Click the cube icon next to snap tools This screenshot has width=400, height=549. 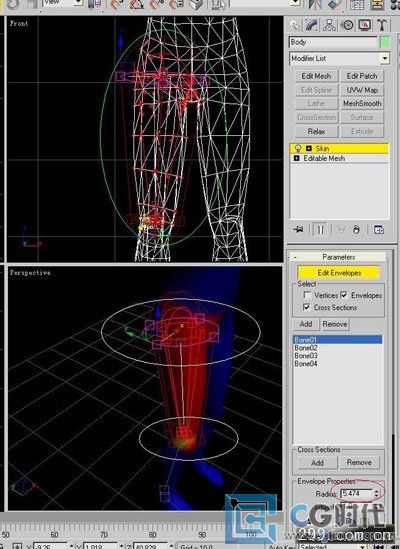[196, 5]
